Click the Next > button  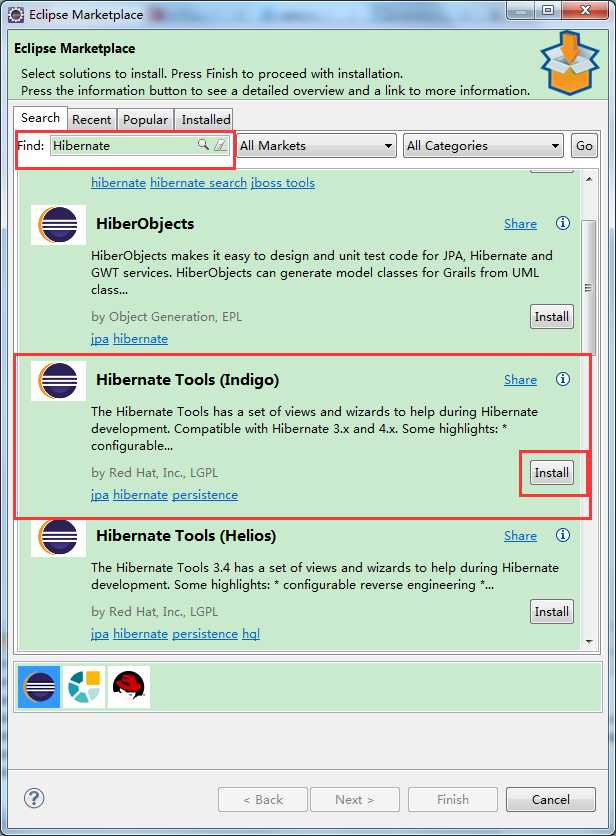(355, 799)
